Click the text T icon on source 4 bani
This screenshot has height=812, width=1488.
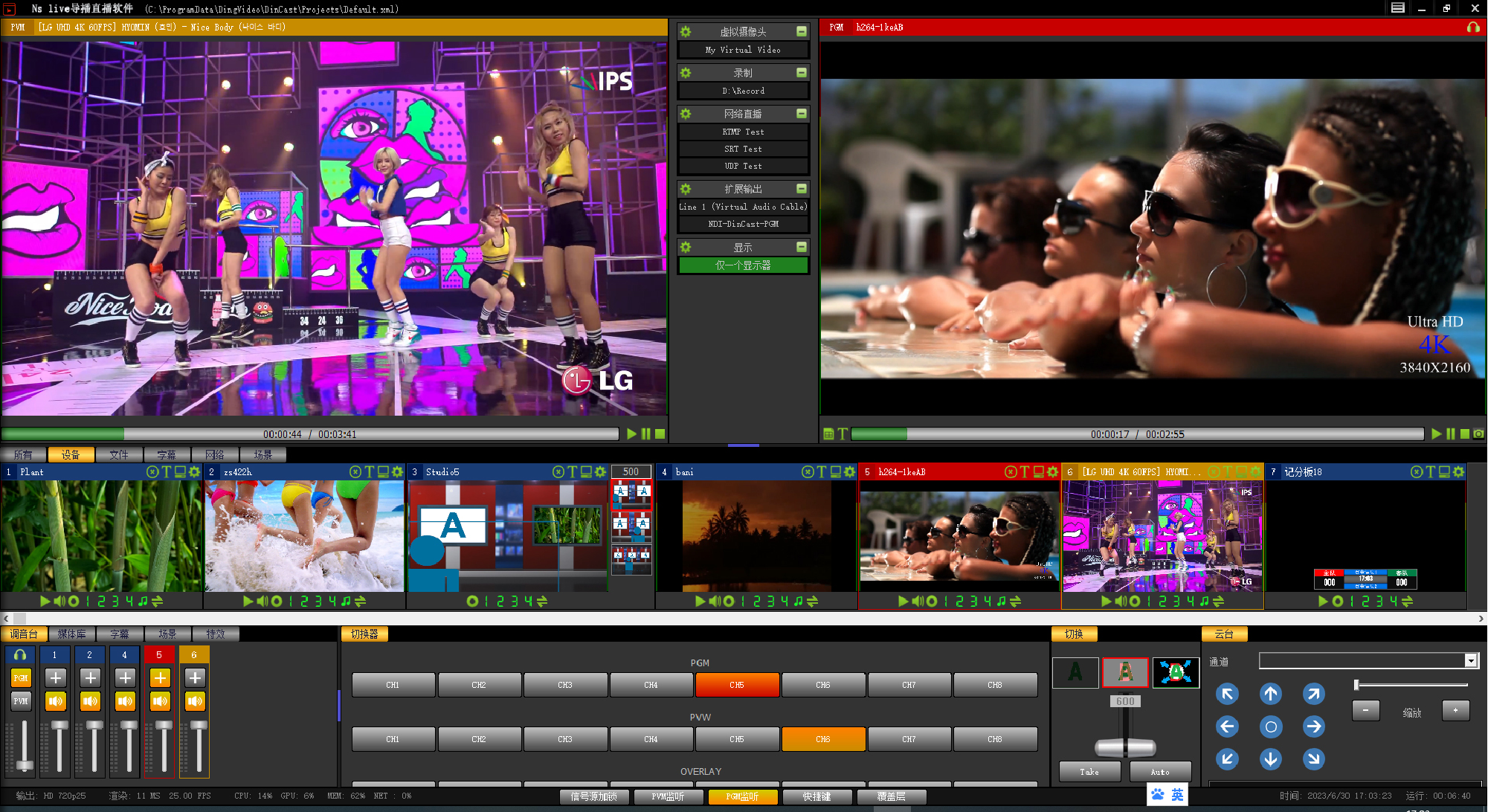point(821,471)
